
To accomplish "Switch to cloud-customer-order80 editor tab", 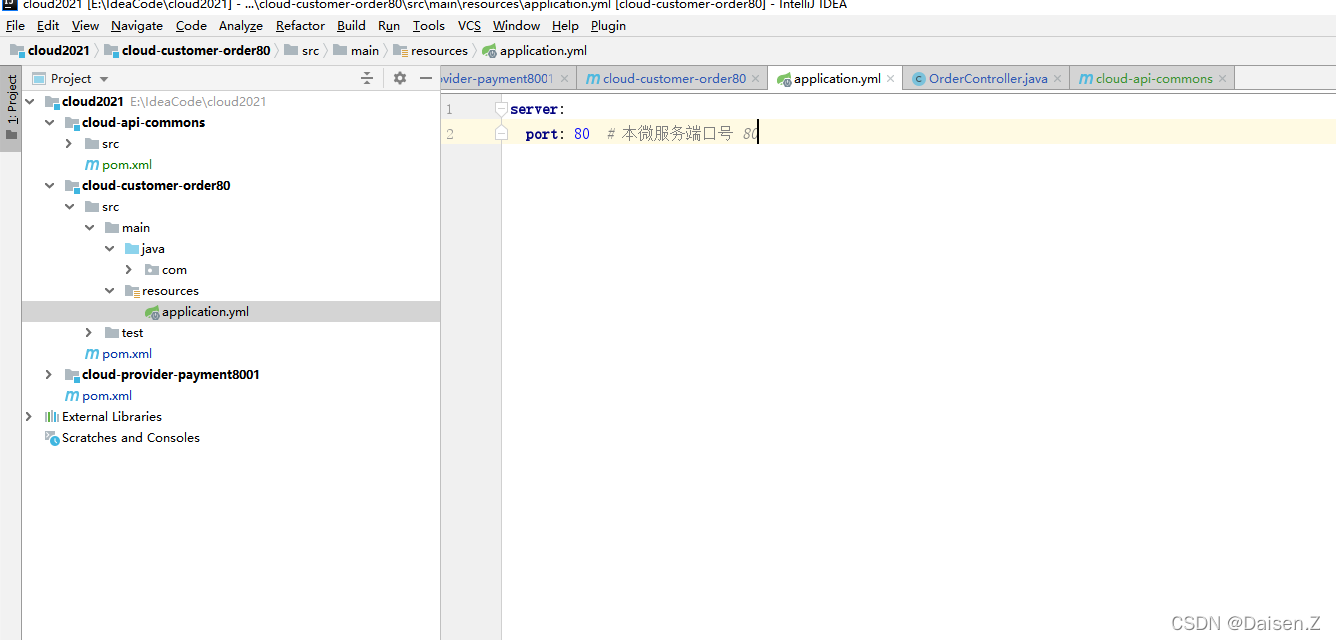I will (673, 79).
